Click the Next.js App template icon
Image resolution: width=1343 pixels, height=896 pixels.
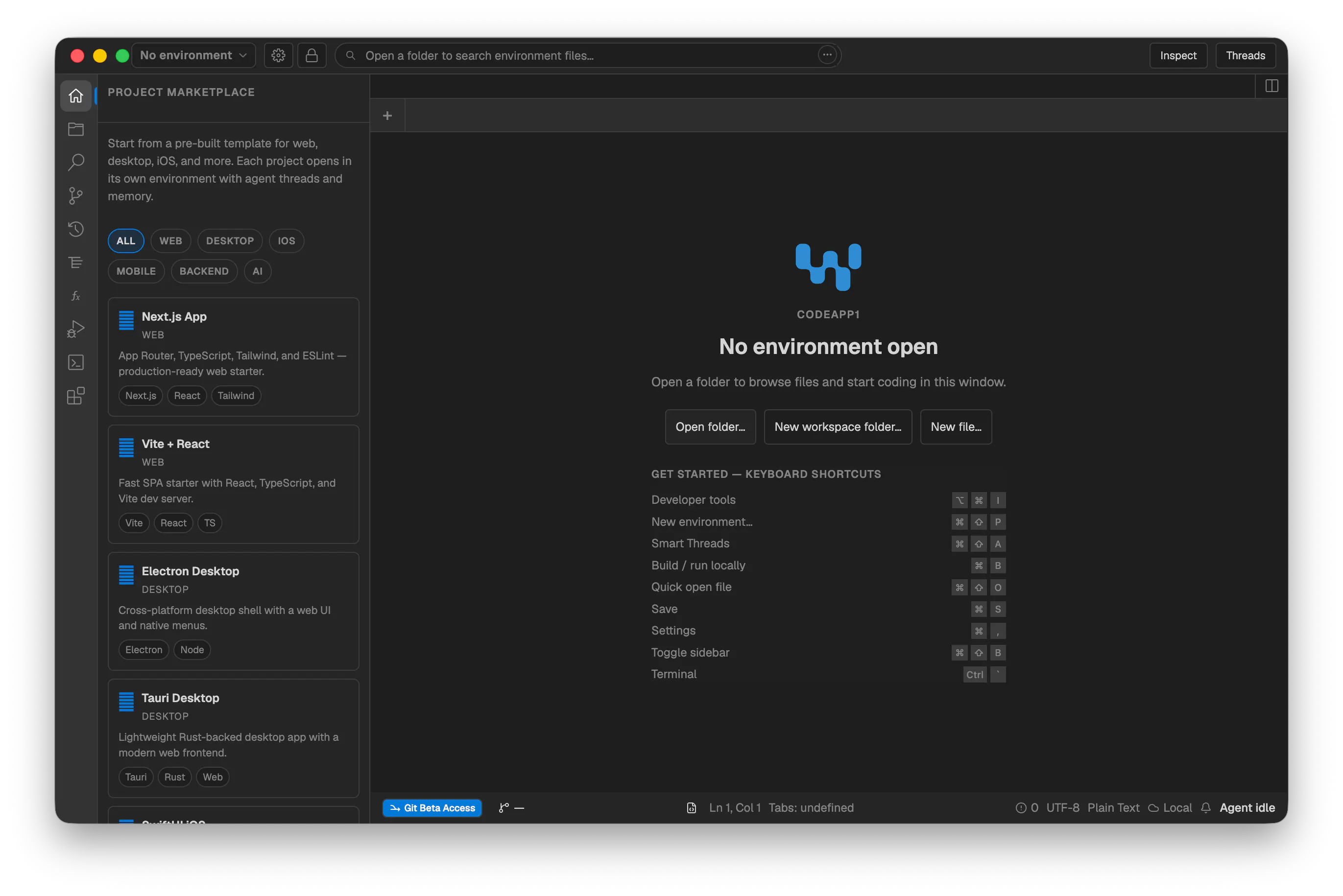(126, 320)
